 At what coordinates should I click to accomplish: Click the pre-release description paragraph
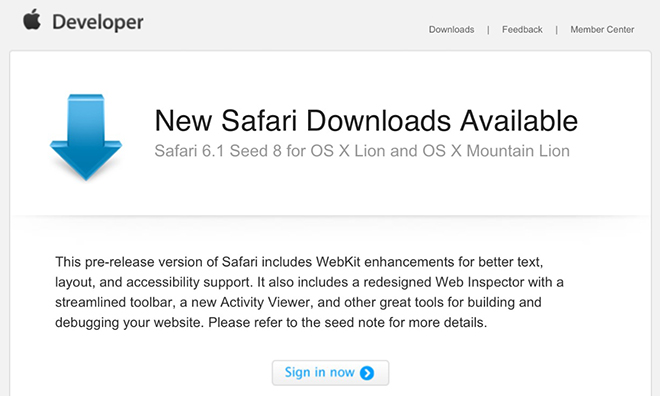[309, 292]
